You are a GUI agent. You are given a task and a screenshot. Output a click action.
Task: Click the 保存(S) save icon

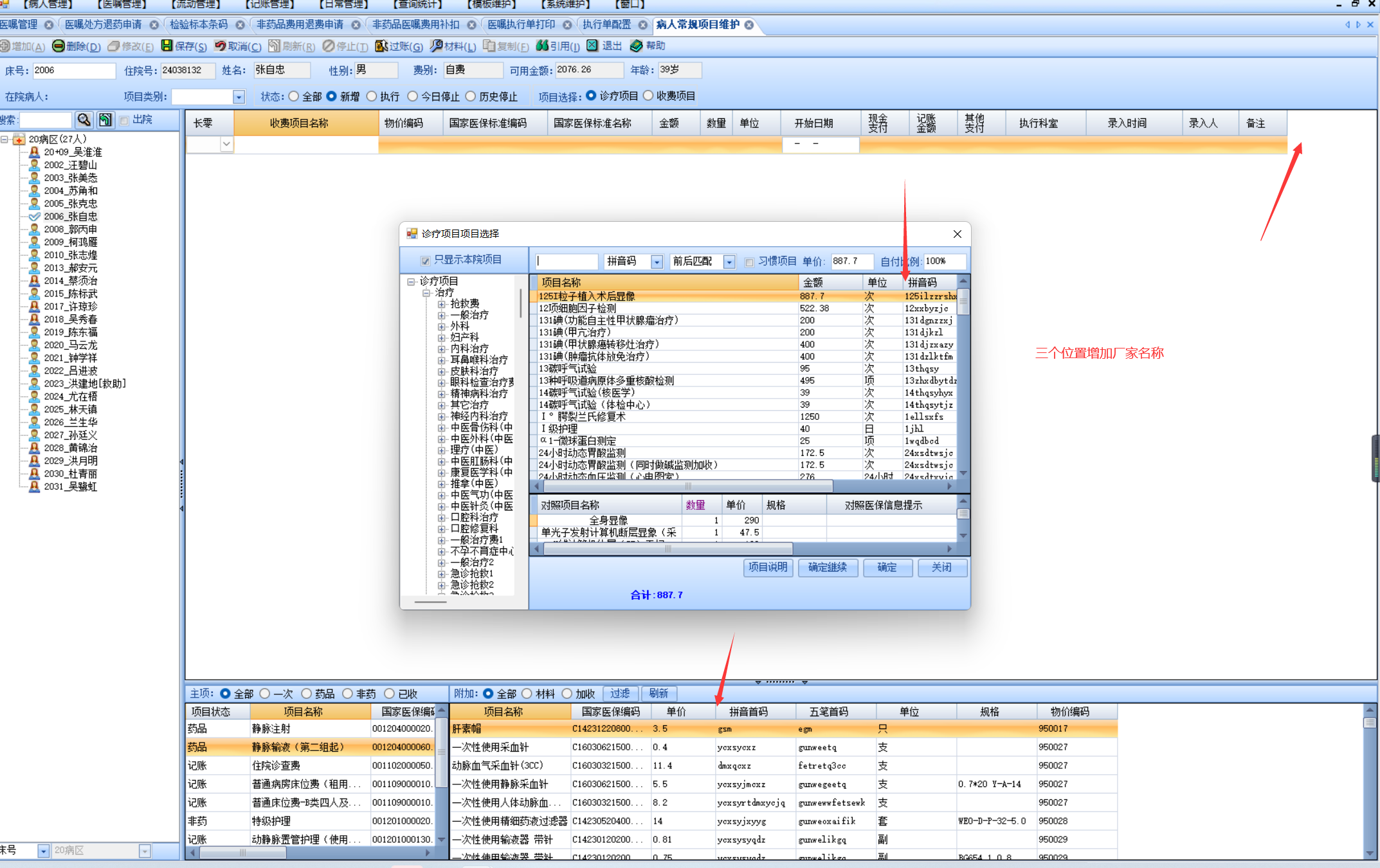pyautogui.click(x=167, y=46)
